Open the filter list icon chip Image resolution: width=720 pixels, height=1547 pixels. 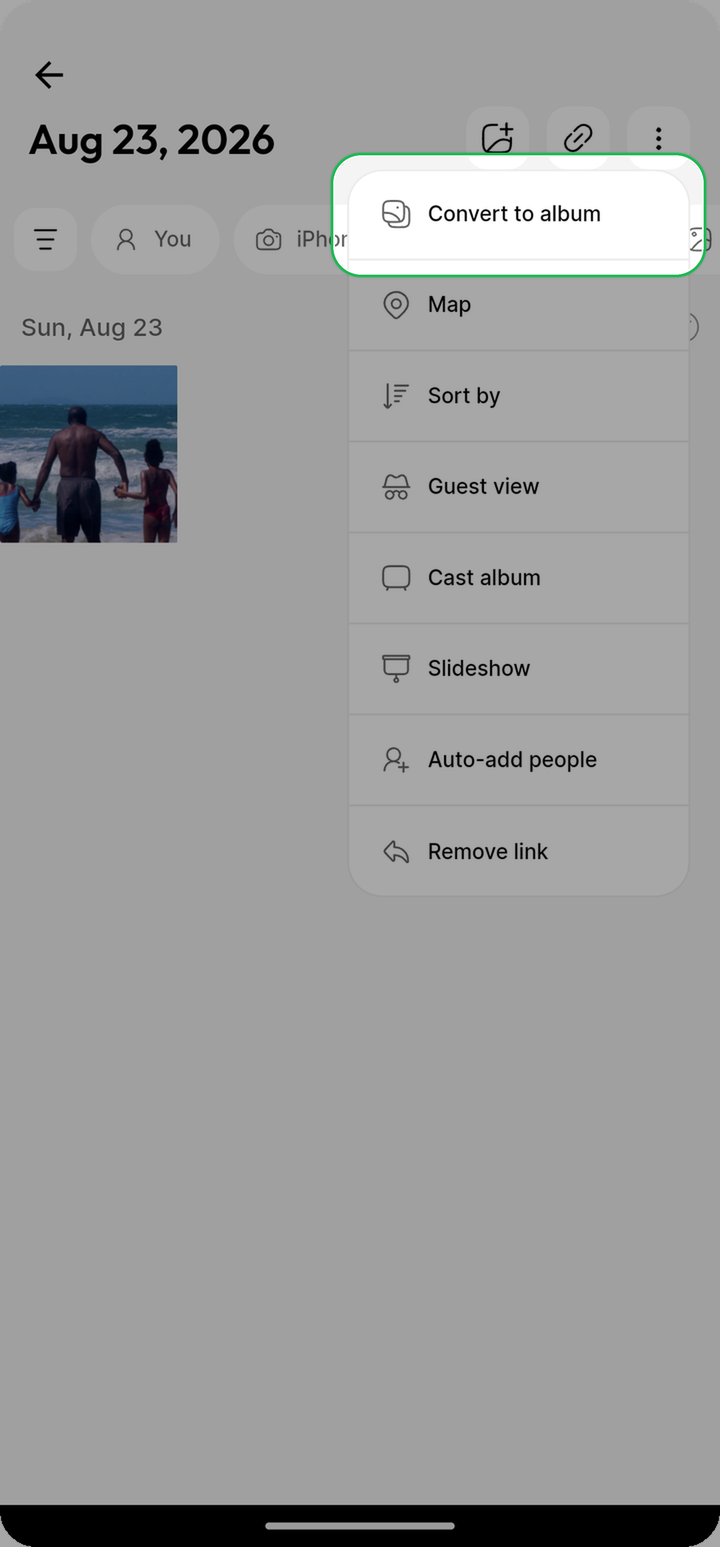(x=45, y=239)
